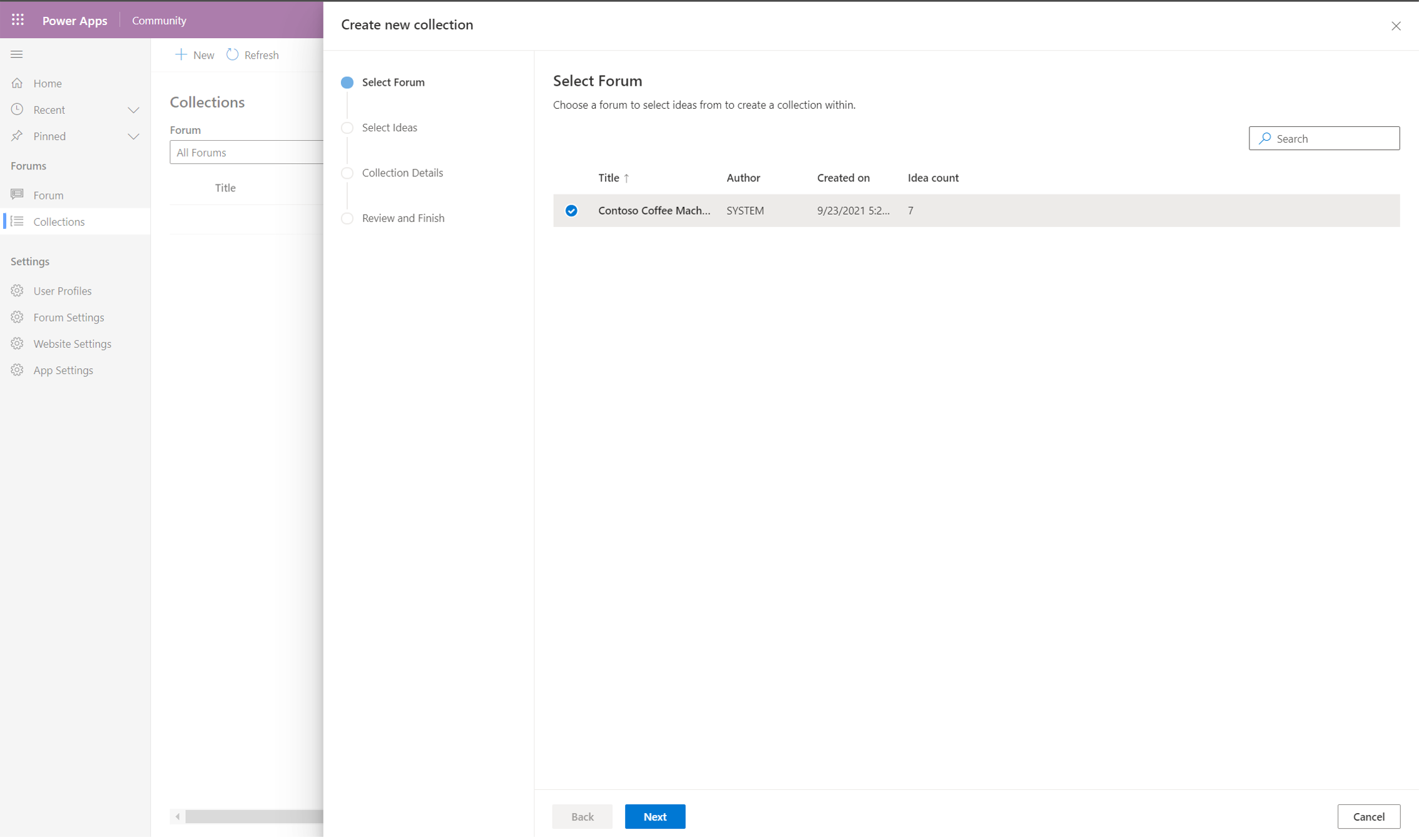Expand the Recent navigation section
This screenshot has height=840, width=1419.
[x=133, y=109]
